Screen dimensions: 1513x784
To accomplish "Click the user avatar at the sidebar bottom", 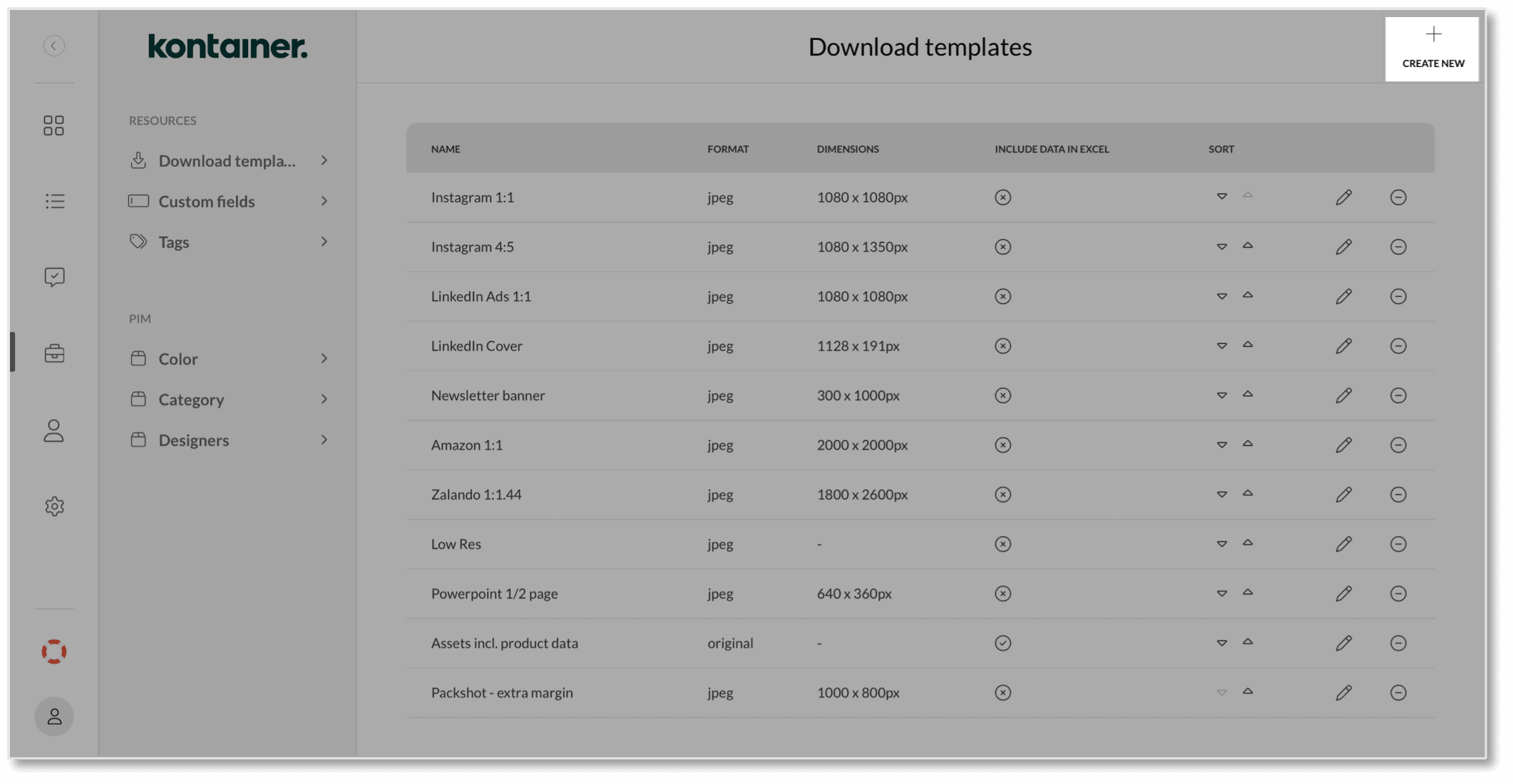I will (53, 717).
